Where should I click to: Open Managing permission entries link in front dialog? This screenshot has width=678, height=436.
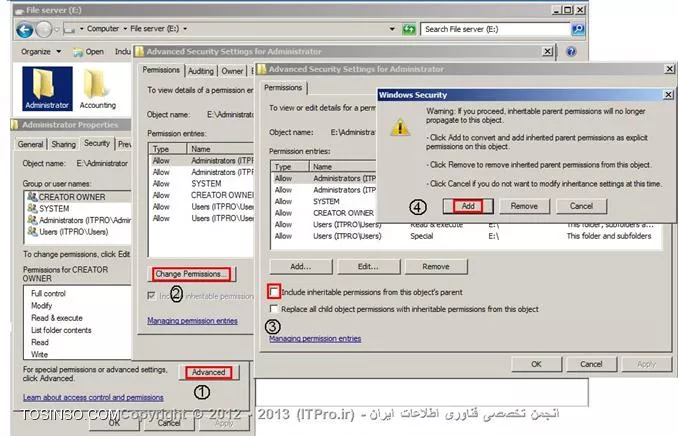pos(315,339)
